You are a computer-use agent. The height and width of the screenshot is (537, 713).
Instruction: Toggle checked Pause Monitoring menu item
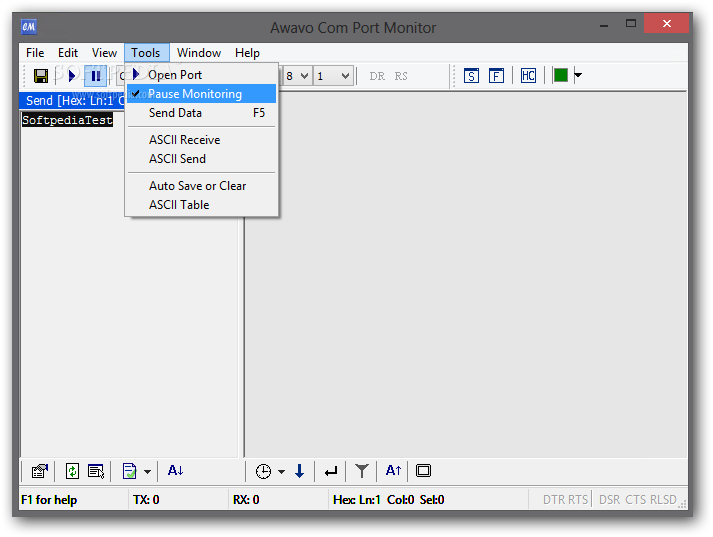201,94
